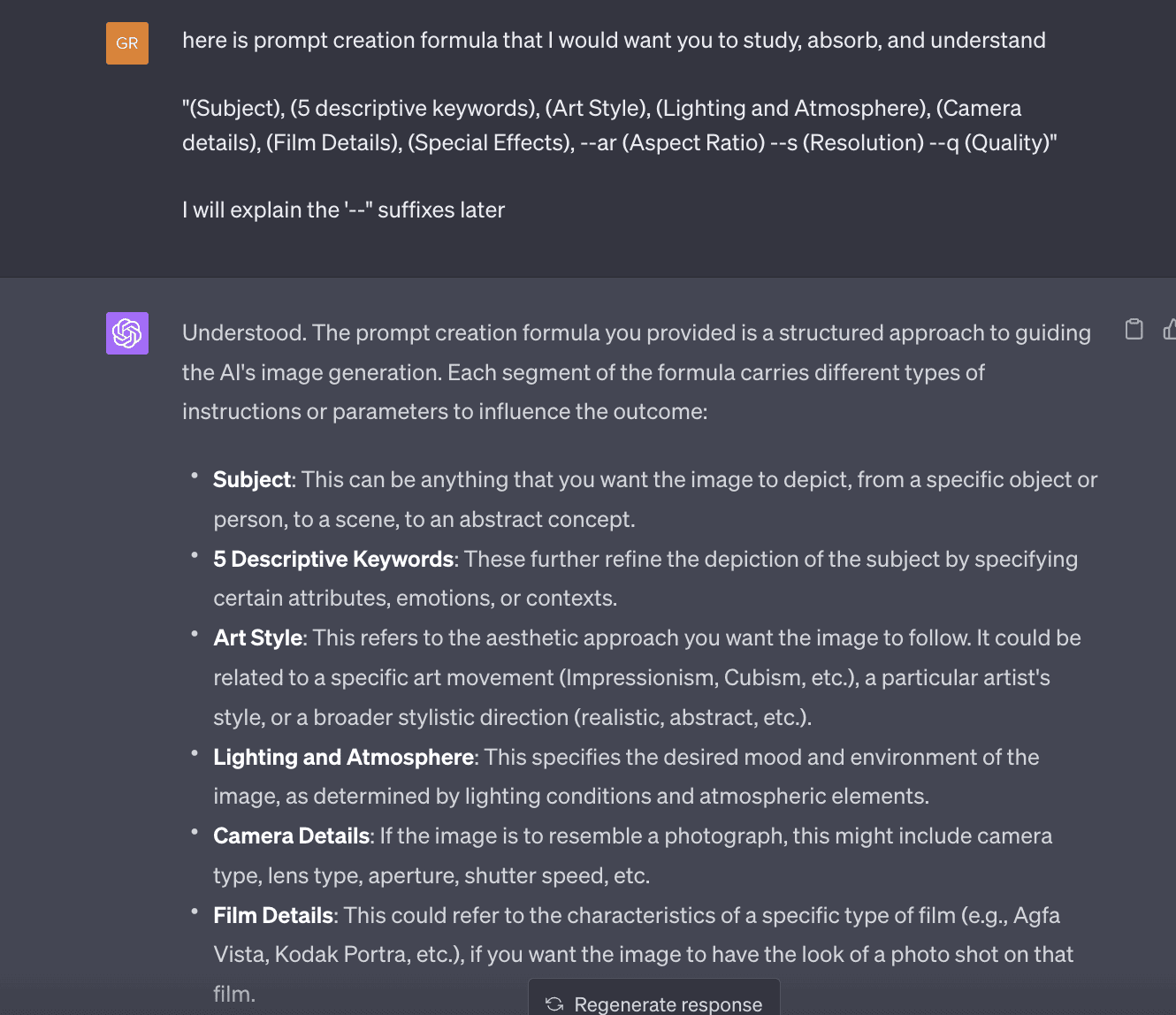Click the Film Details bold heading
Viewport: 1176px width, 1015px height.
273,915
